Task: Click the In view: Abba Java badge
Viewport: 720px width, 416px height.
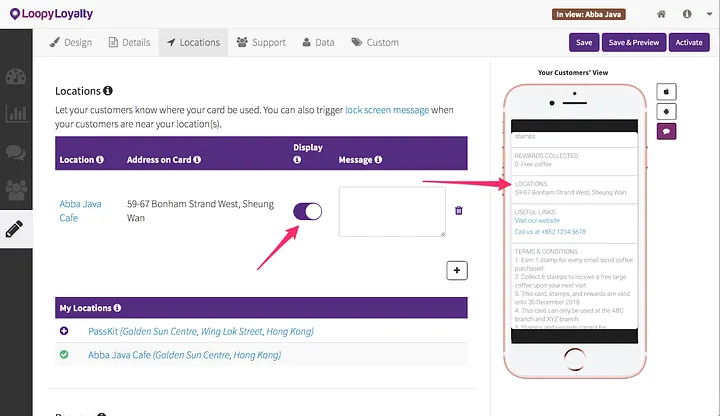Action: (589, 14)
